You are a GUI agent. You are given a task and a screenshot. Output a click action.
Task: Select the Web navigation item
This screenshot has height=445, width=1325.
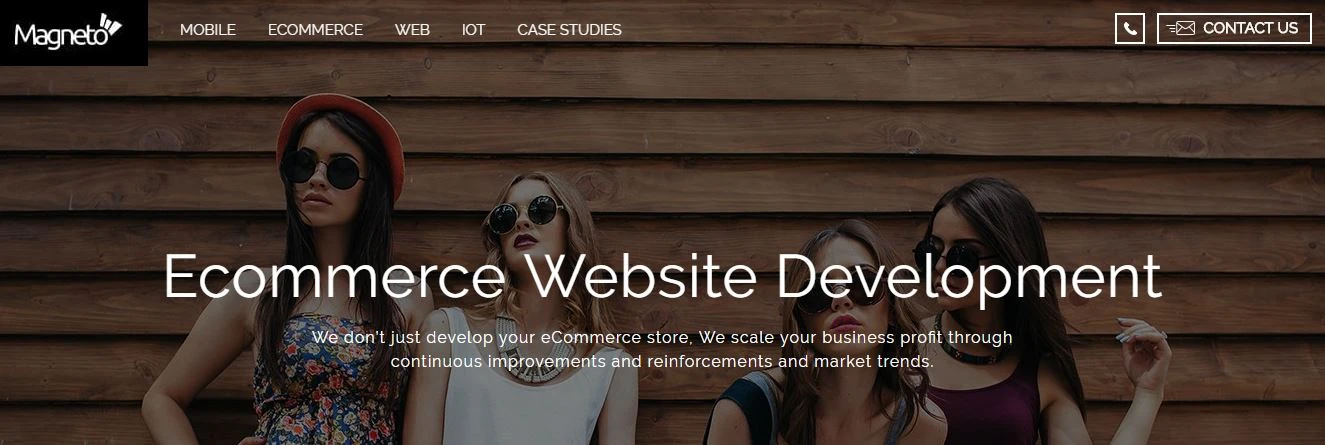[x=412, y=30]
